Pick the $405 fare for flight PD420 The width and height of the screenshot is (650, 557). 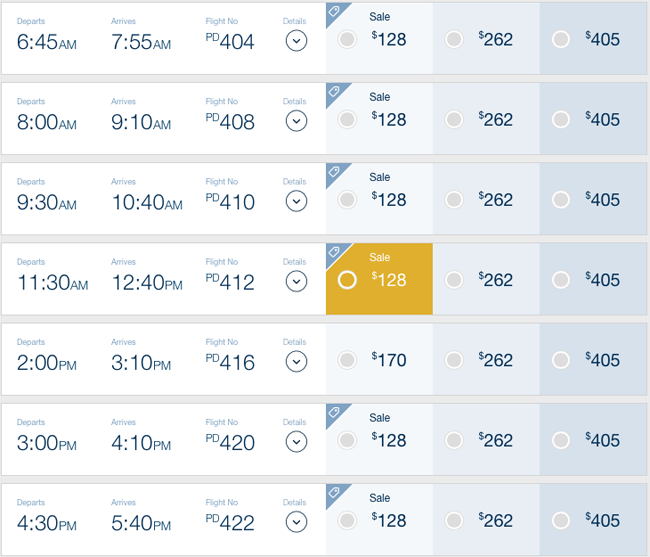(x=561, y=440)
